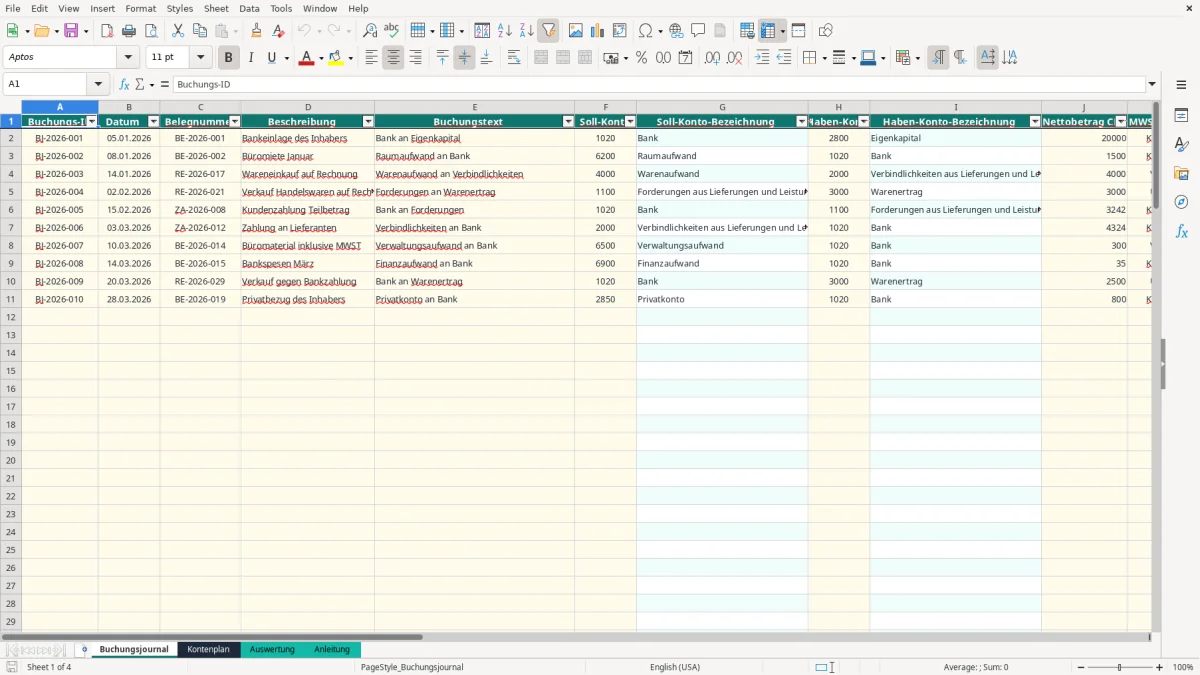Viewport: 1200px width, 675px height.
Task: Select row 5 header
Action: (x=11, y=192)
